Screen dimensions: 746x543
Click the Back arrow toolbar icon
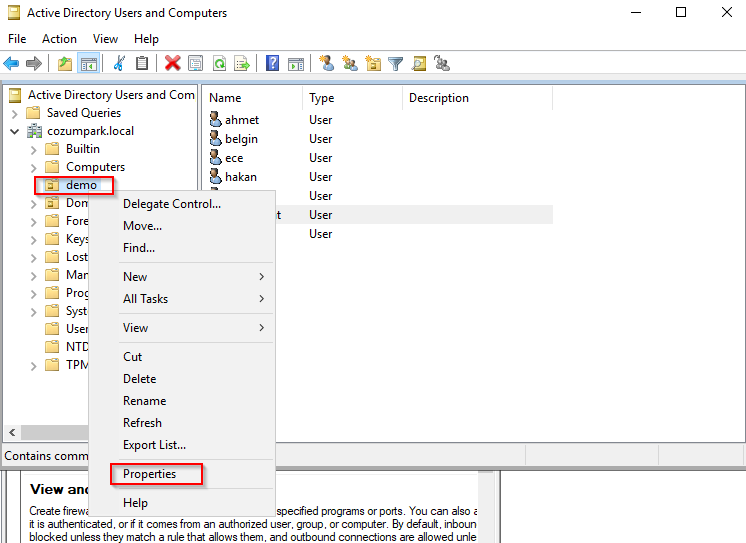[11, 63]
